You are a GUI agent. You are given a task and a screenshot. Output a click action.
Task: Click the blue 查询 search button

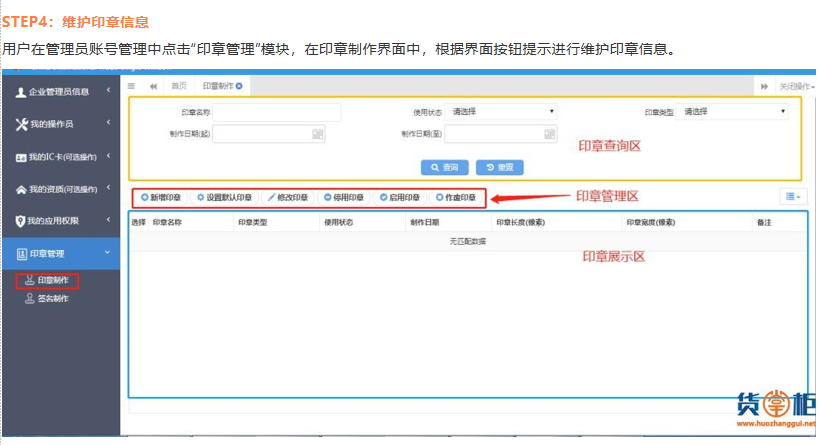click(445, 167)
